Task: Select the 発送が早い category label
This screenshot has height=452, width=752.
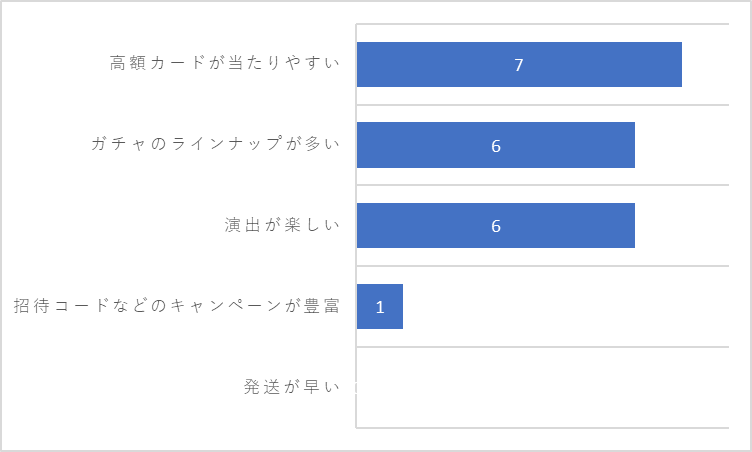Action: pos(292,386)
